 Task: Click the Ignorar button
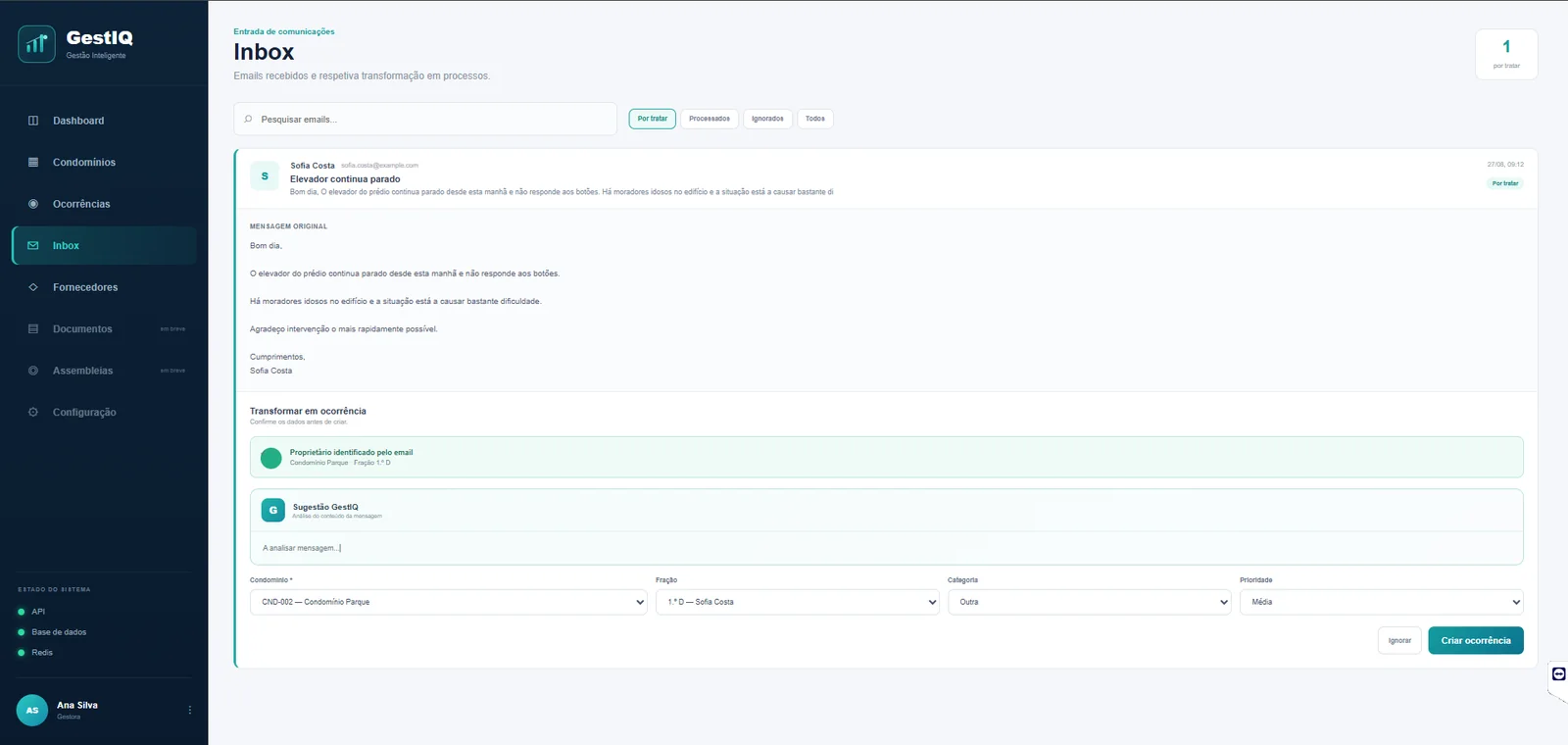(x=1399, y=641)
